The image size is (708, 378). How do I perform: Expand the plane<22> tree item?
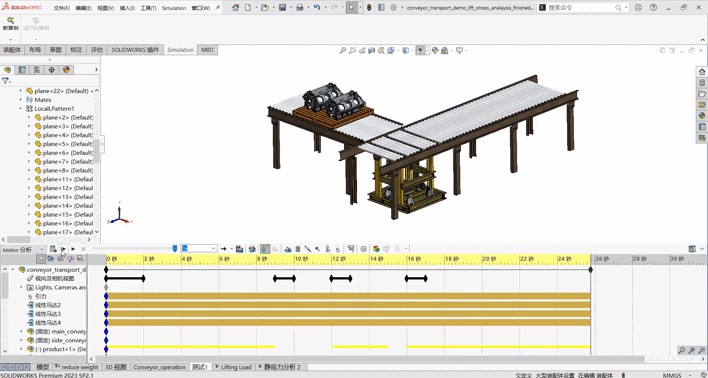[20, 91]
